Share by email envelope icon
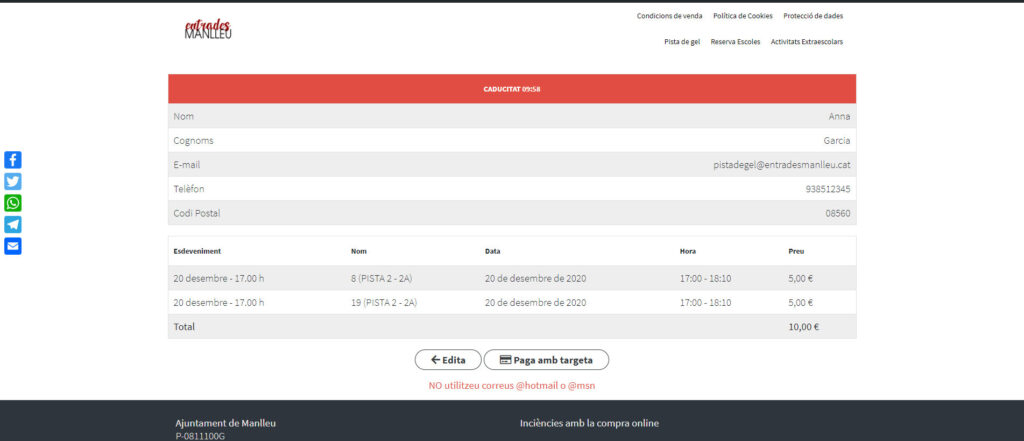The image size is (1024, 441). click(x=13, y=246)
